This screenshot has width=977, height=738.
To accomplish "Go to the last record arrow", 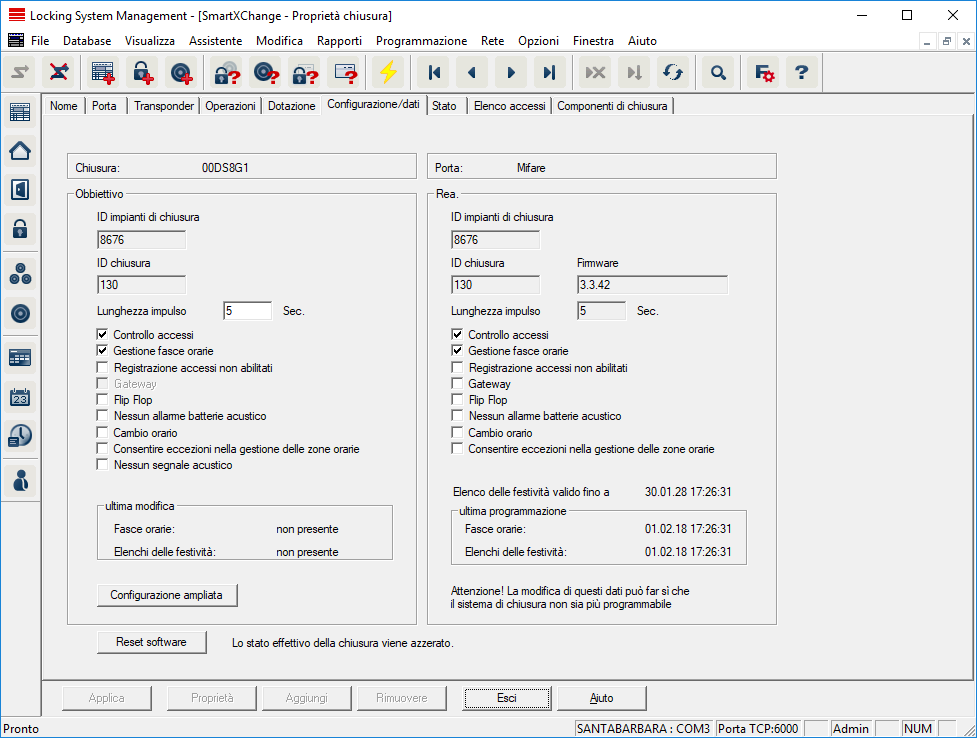I will coord(548,72).
